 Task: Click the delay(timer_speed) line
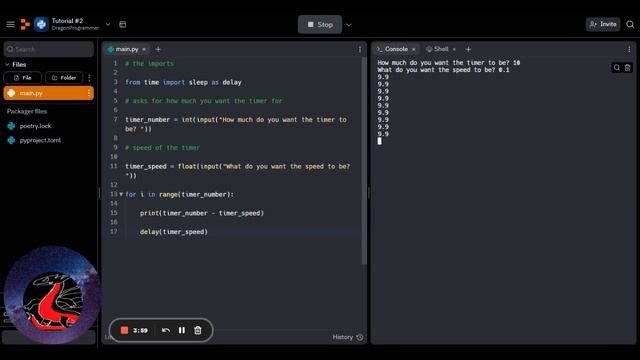174,232
